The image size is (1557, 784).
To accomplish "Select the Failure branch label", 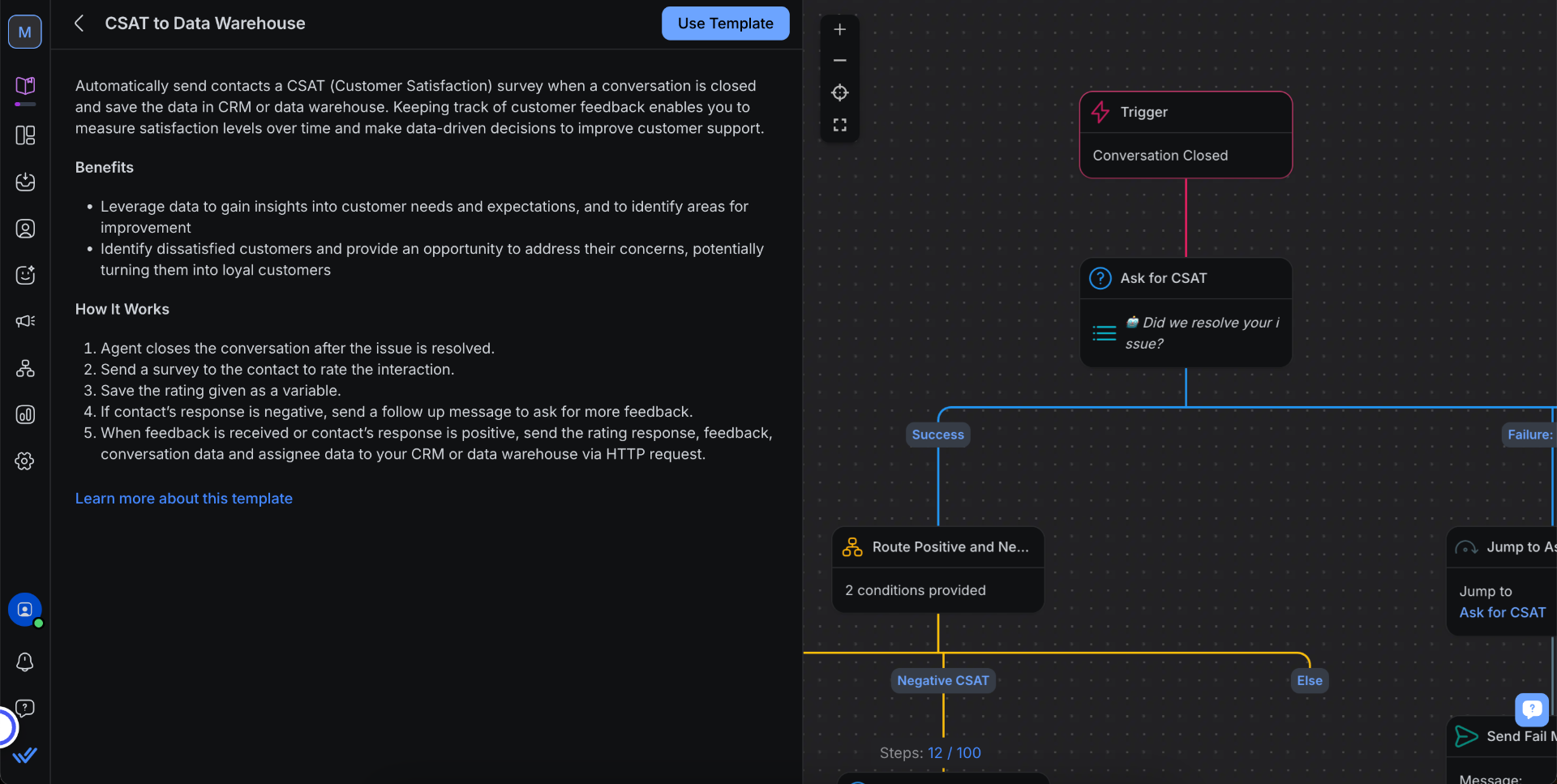I will 1529,435.
